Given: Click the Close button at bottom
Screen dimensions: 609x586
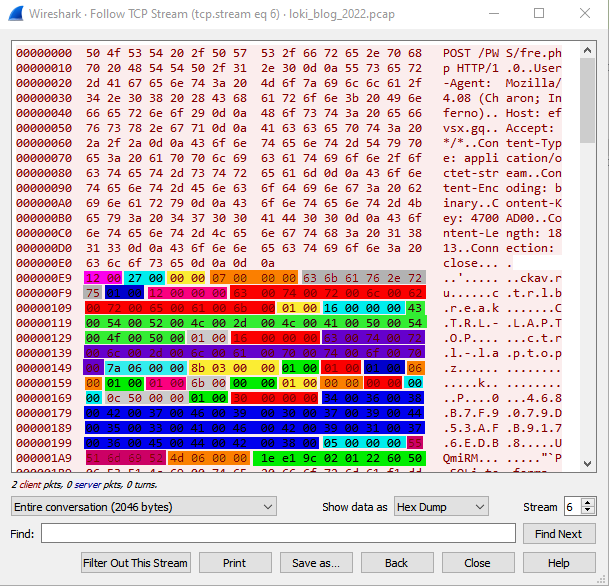Looking at the screenshot, I should pyautogui.click(x=477, y=563).
